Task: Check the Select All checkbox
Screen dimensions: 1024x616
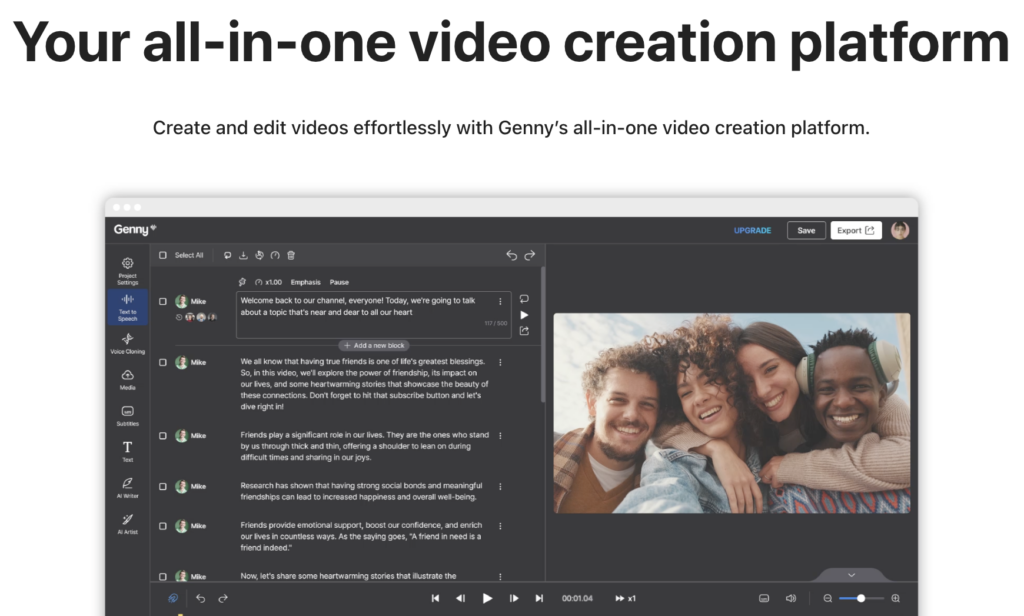Action: point(163,255)
